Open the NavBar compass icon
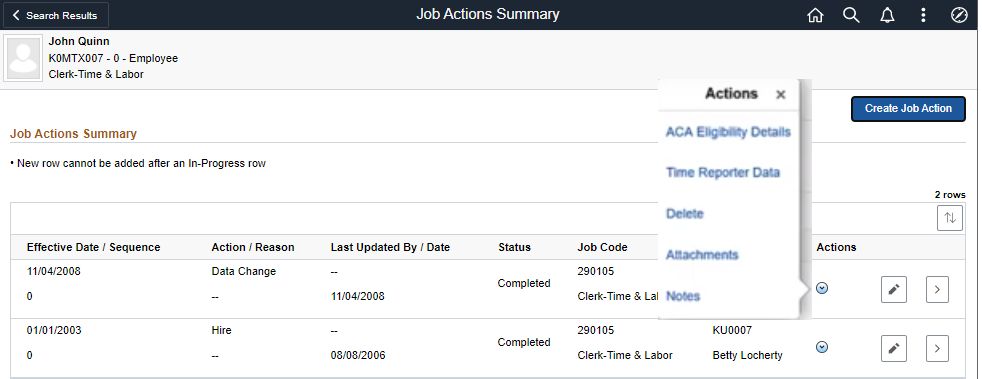This screenshot has height=379, width=982. [959, 15]
